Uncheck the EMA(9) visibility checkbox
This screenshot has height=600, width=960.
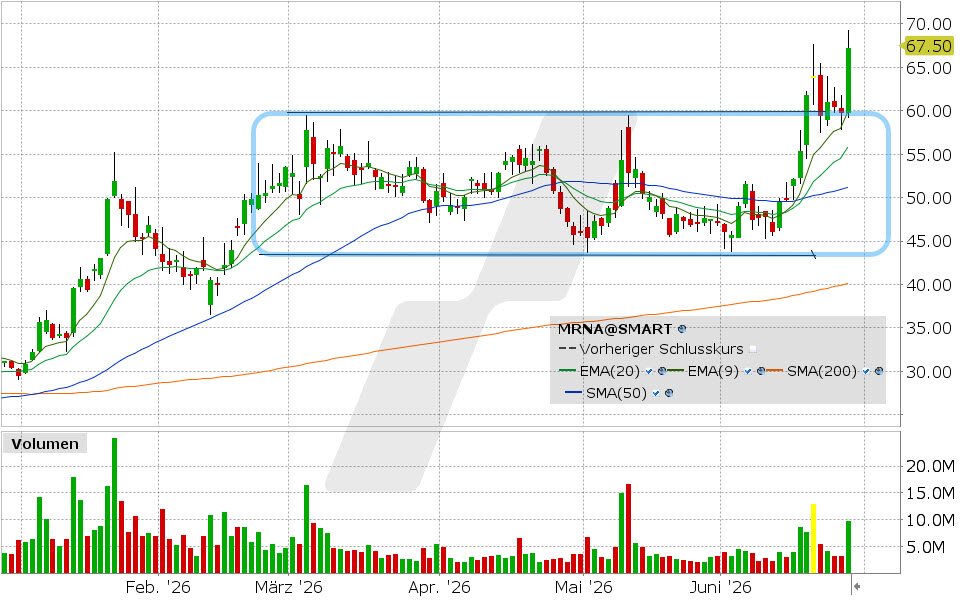pos(748,371)
